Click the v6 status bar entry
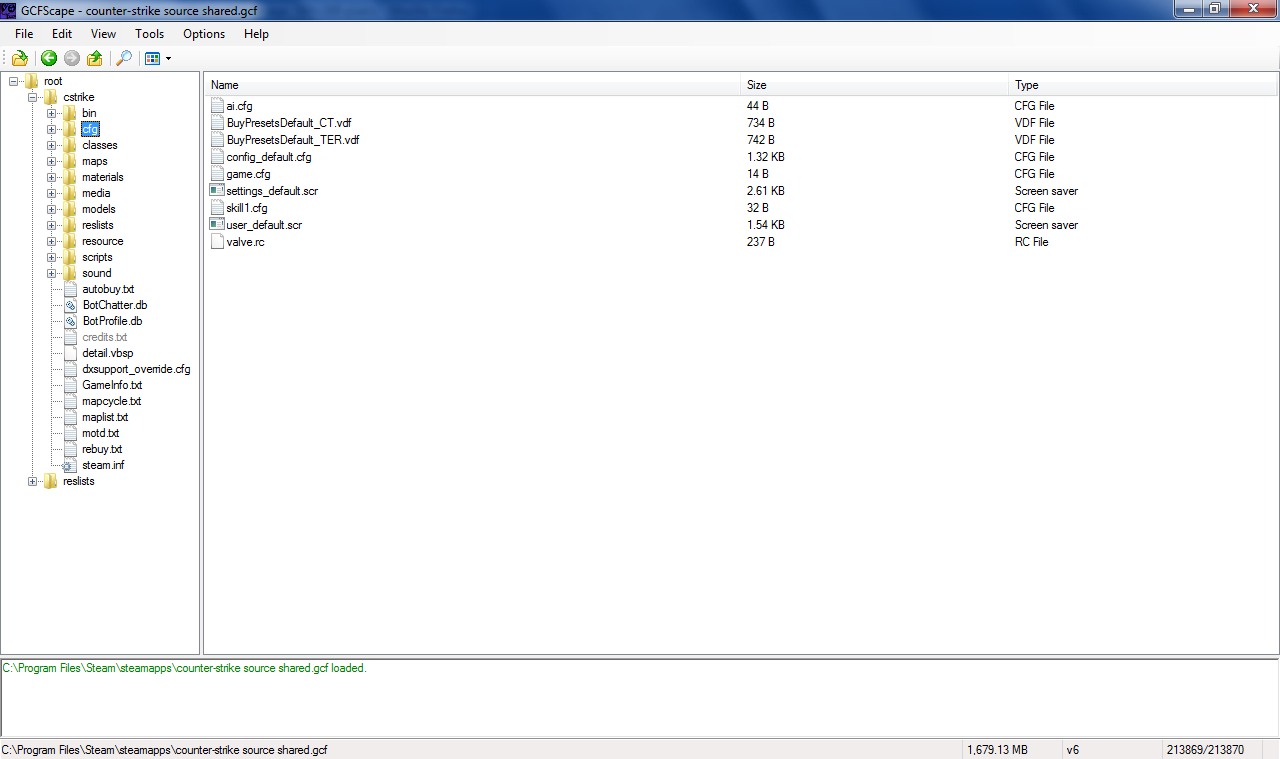The width and height of the screenshot is (1280, 759). coord(1073,750)
